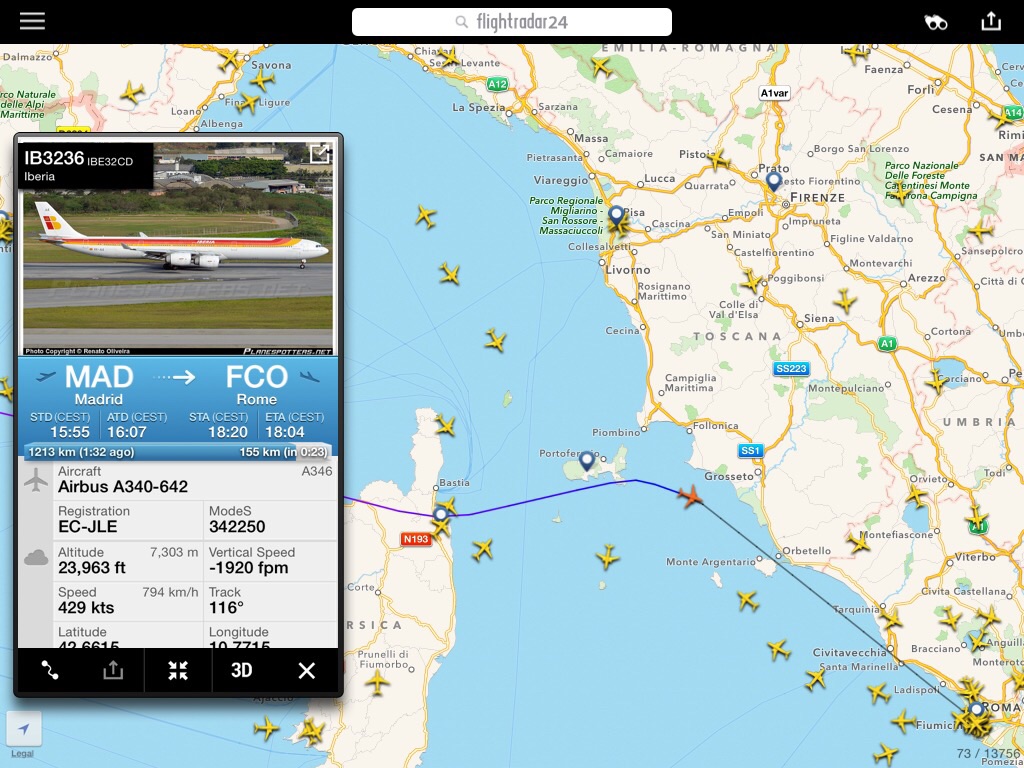Select the orange IB3236 aircraft on map
The width and height of the screenshot is (1024, 768).
(x=690, y=496)
